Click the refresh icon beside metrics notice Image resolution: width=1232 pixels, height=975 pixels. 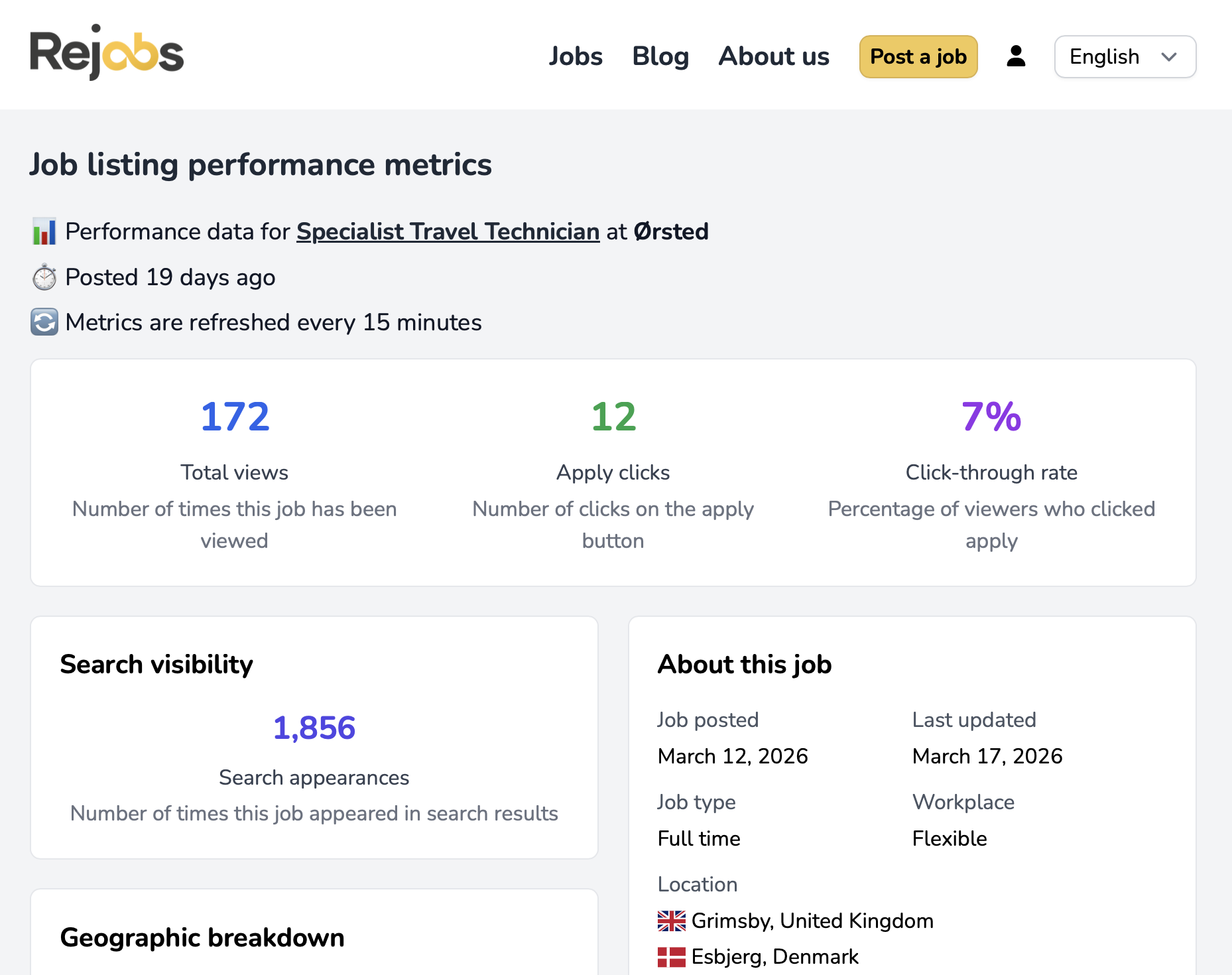tap(44, 322)
